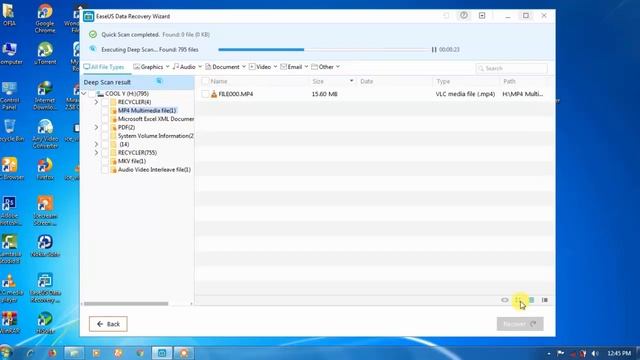
Task: Expand the unnamed (14) folder
Action: (x=96, y=144)
